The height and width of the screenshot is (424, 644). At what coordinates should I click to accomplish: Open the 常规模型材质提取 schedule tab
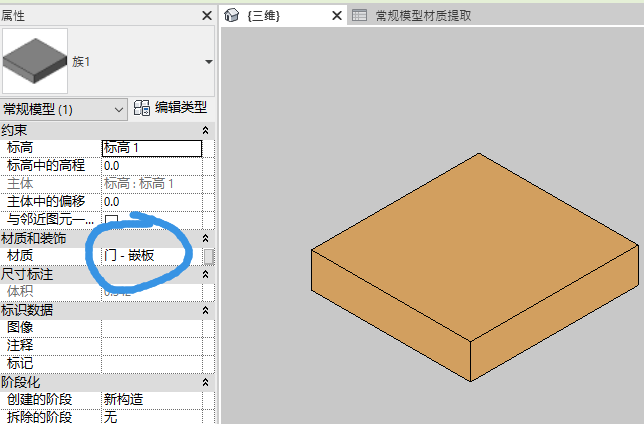pos(423,16)
